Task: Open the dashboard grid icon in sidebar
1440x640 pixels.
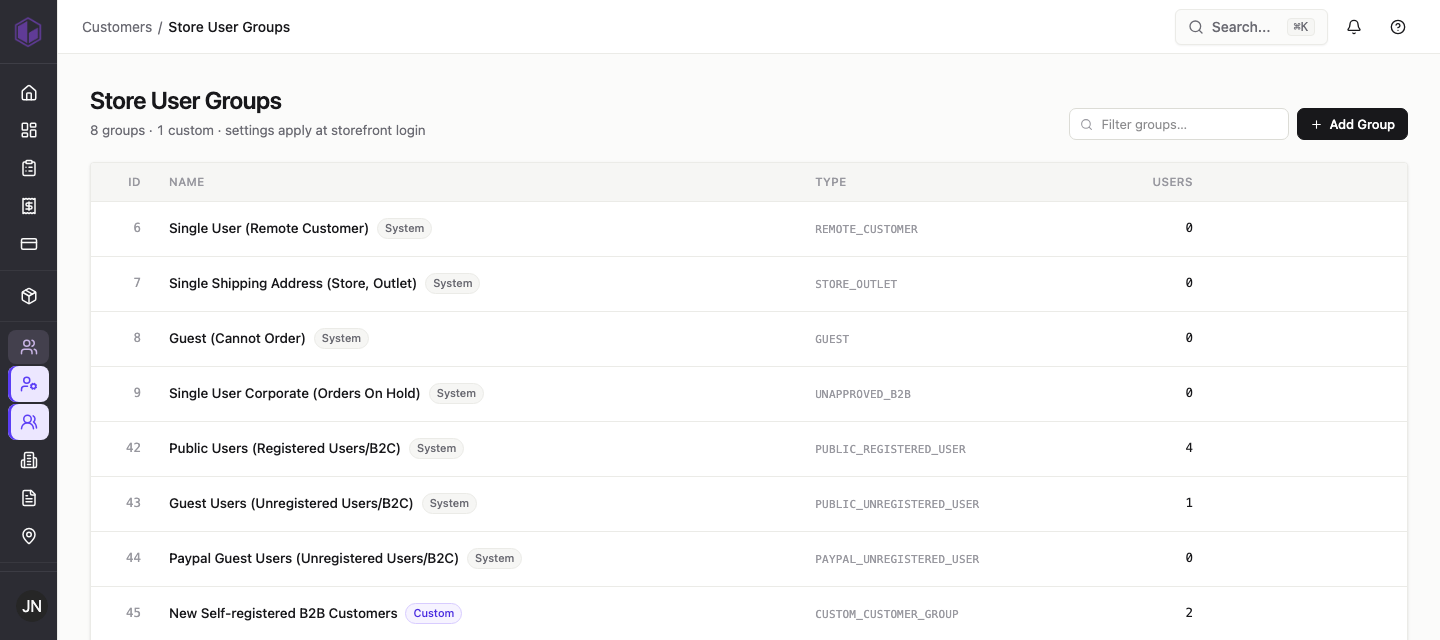Action: tap(29, 130)
